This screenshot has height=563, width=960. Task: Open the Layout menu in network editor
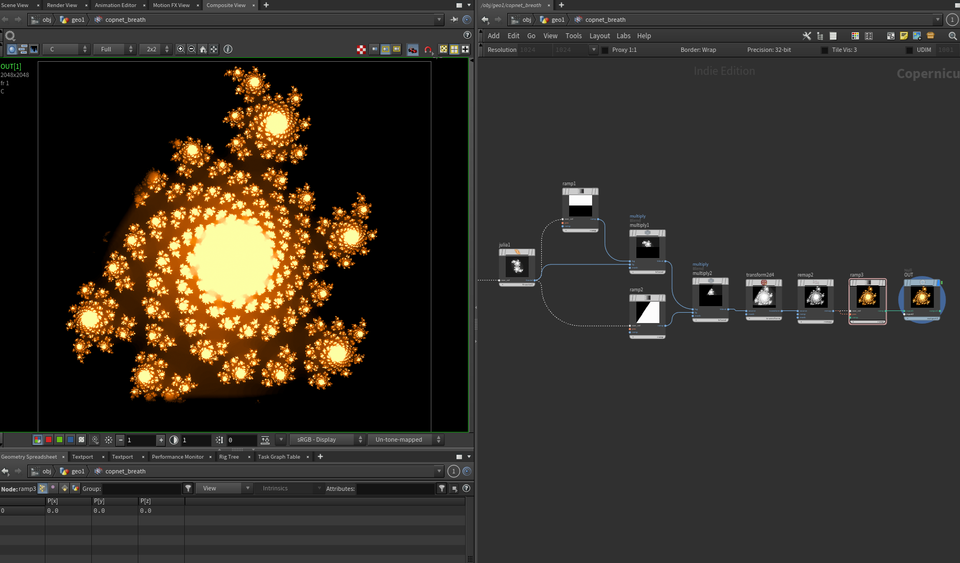[599, 35]
